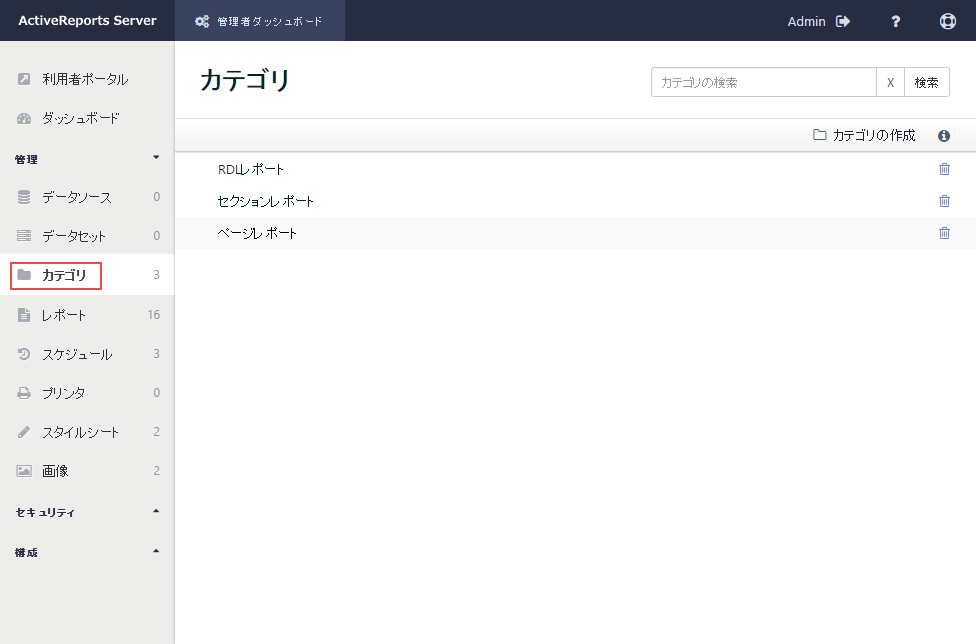The image size is (976, 644).
Task: Open スケジュール from the sidebar
Action: (x=76, y=354)
